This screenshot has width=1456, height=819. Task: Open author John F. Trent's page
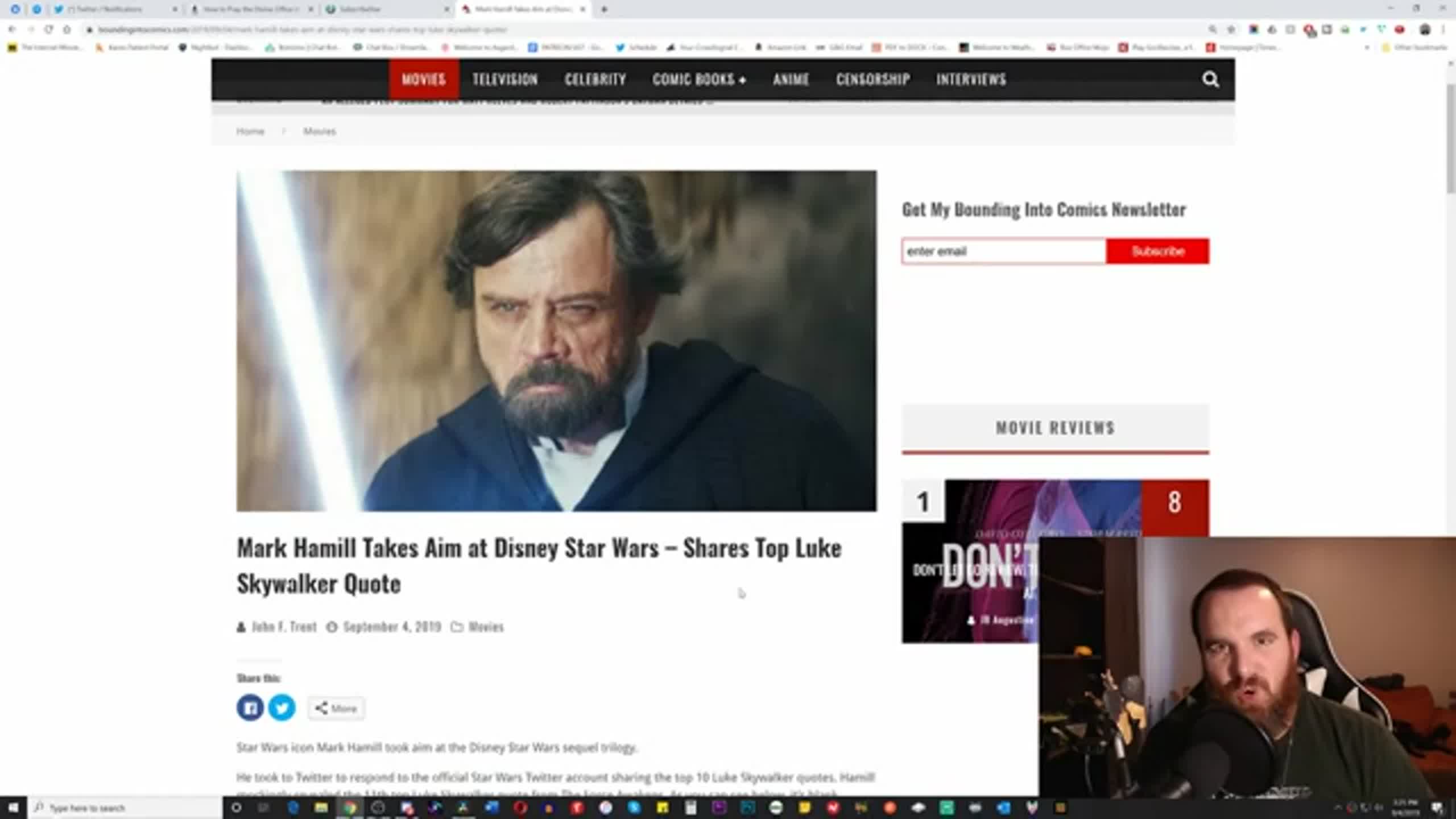284,627
